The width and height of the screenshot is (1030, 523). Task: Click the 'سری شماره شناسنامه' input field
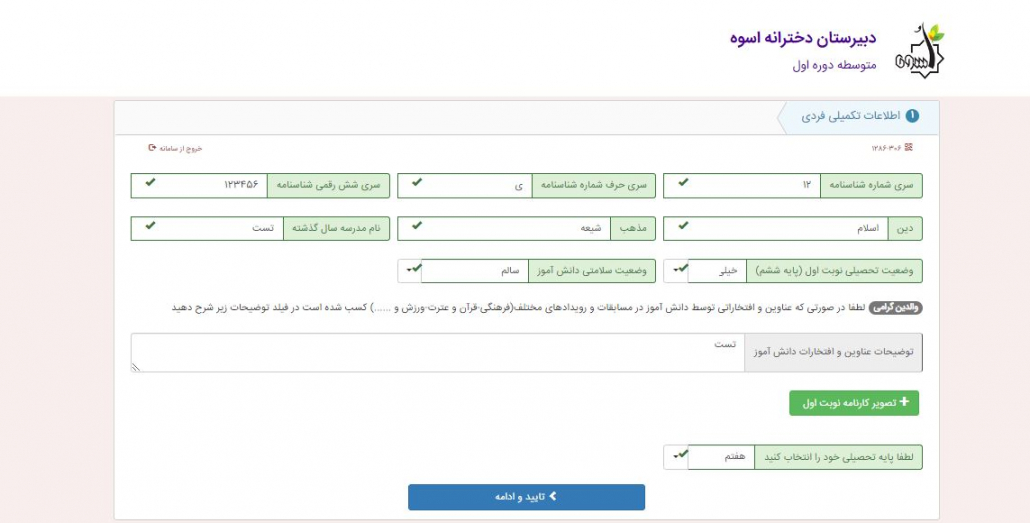[742, 185]
